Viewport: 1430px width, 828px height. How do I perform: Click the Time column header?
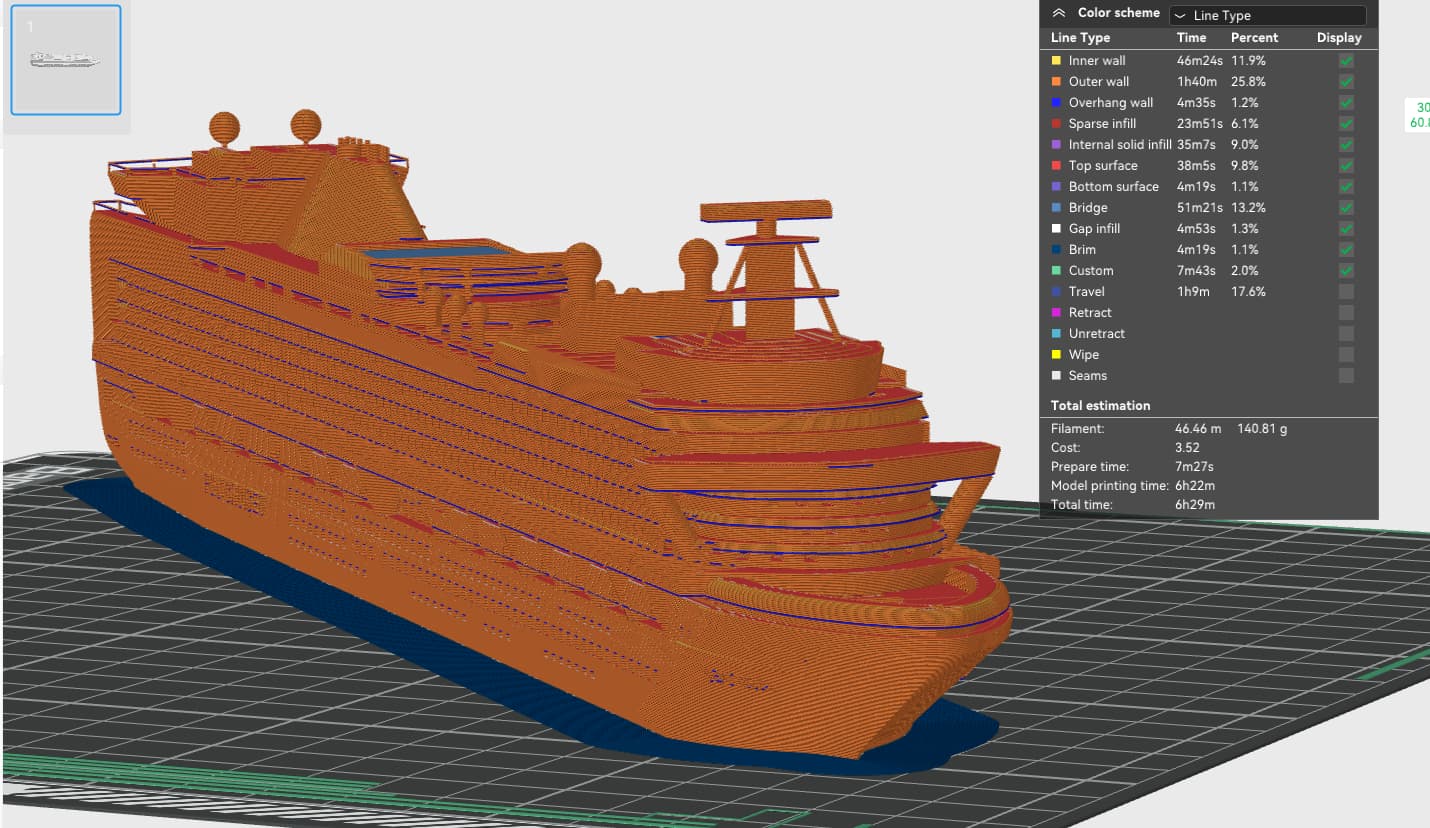[x=1191, y=37]
